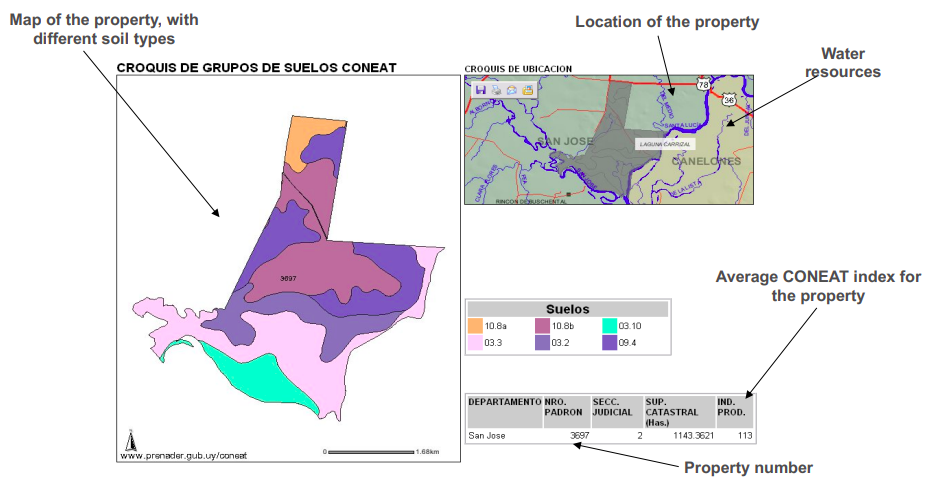935x493 pixels.
Task: Click the printer icon on the location map
Action: pos(496,90)
